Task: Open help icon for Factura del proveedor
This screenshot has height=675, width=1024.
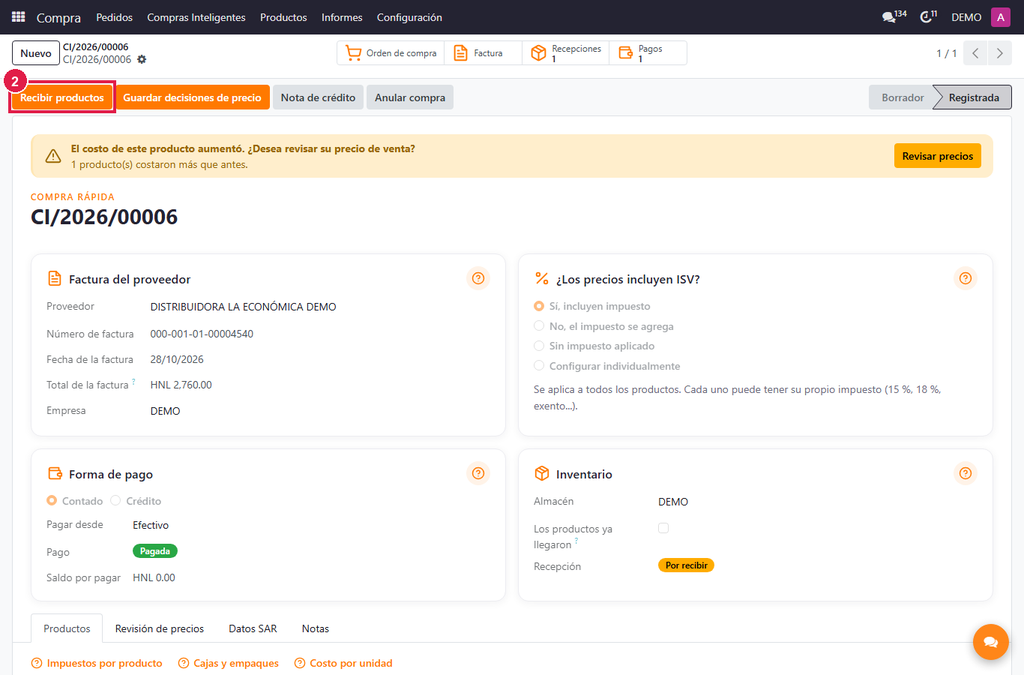Action: click(478, 279)
